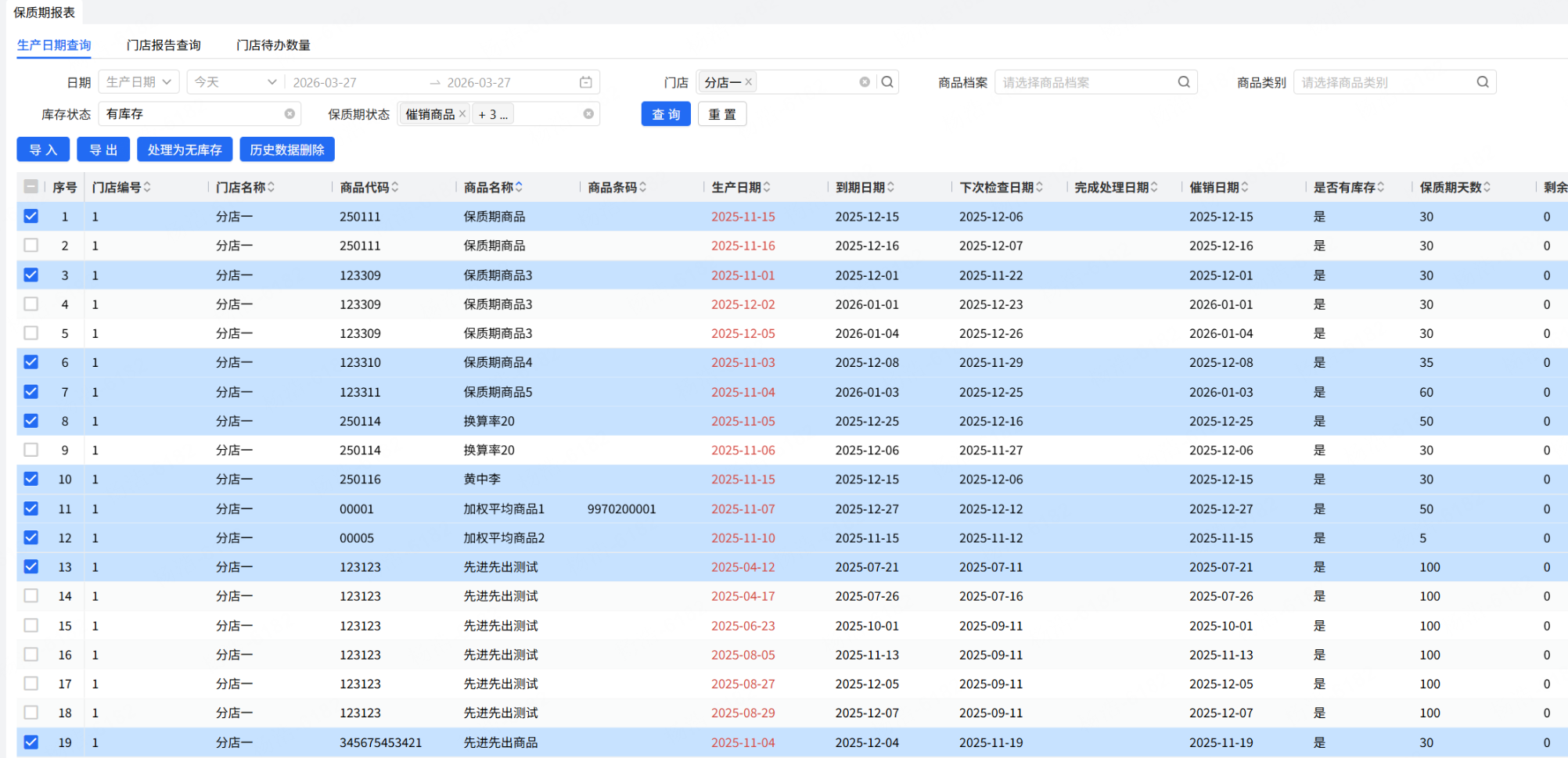Uncheck the checkbox for row 1
1568x758 pixels.
31,217
